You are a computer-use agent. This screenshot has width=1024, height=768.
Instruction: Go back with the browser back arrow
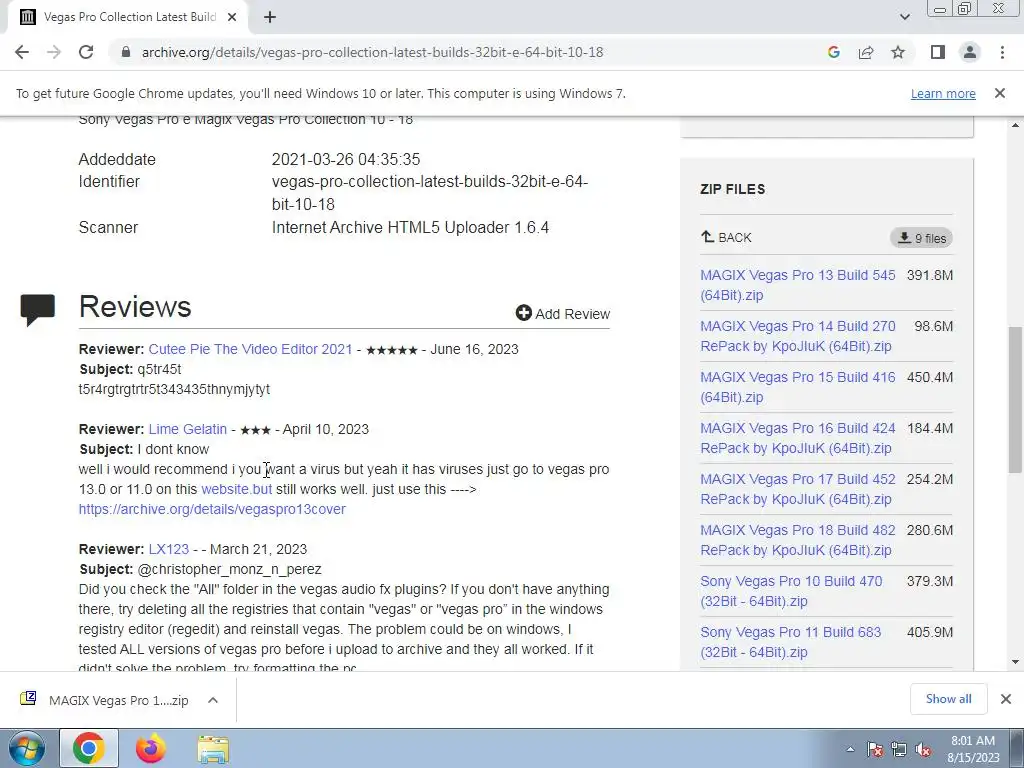pos(22,52)
